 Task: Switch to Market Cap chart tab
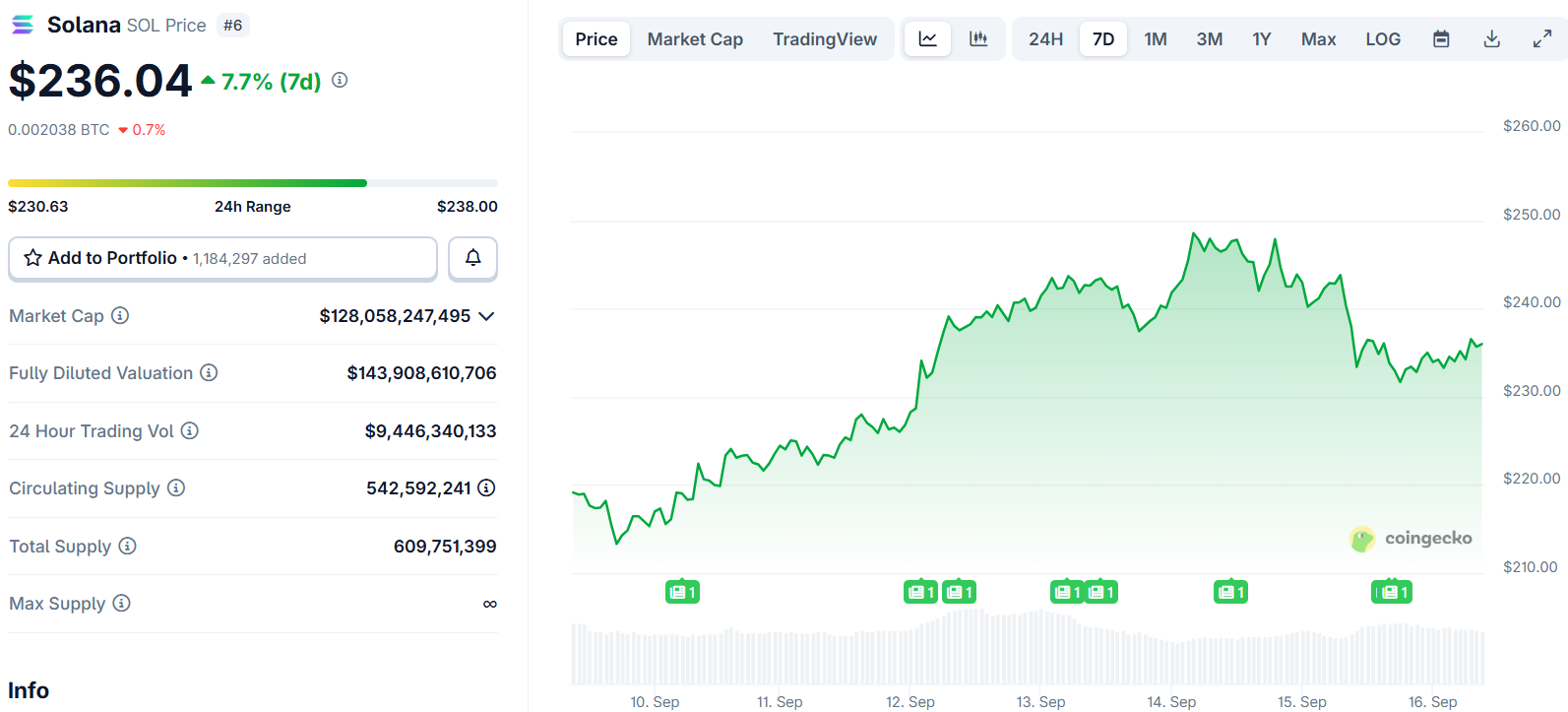(x=695, y=39)
